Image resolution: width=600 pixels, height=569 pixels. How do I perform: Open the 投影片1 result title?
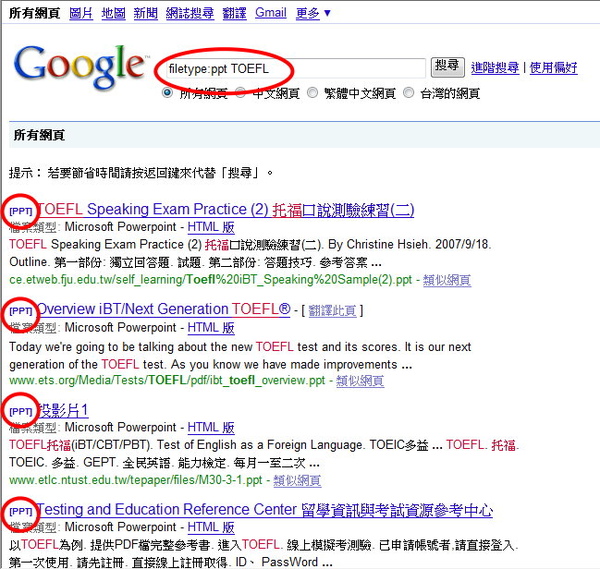(x=64, y=411)
